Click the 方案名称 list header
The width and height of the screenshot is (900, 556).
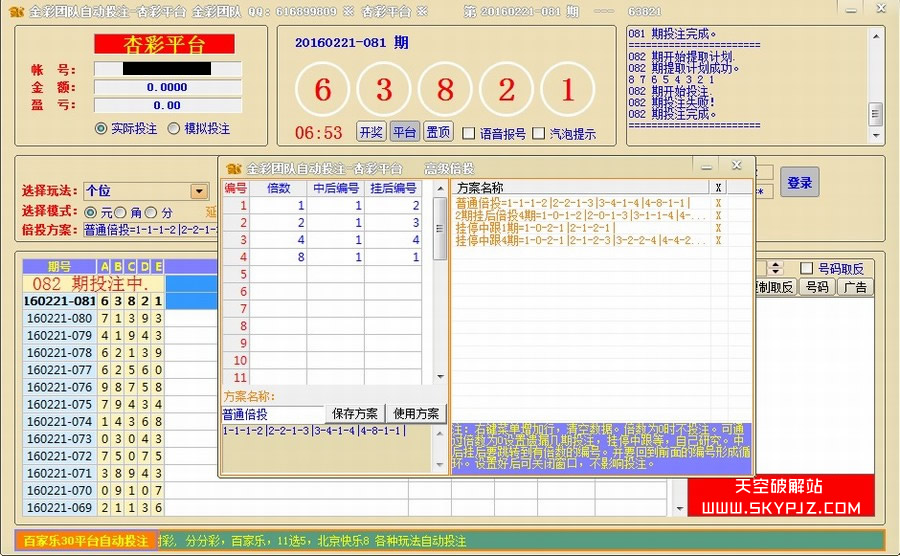tap(580, 188)
